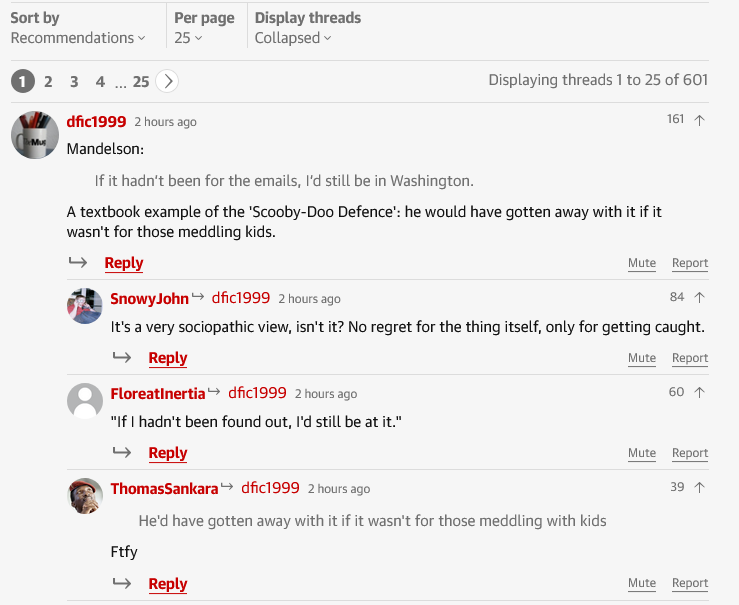Open the Per page 25 dropdown
The height and width of the screenshot is (605, 739).
pos(188,38)
